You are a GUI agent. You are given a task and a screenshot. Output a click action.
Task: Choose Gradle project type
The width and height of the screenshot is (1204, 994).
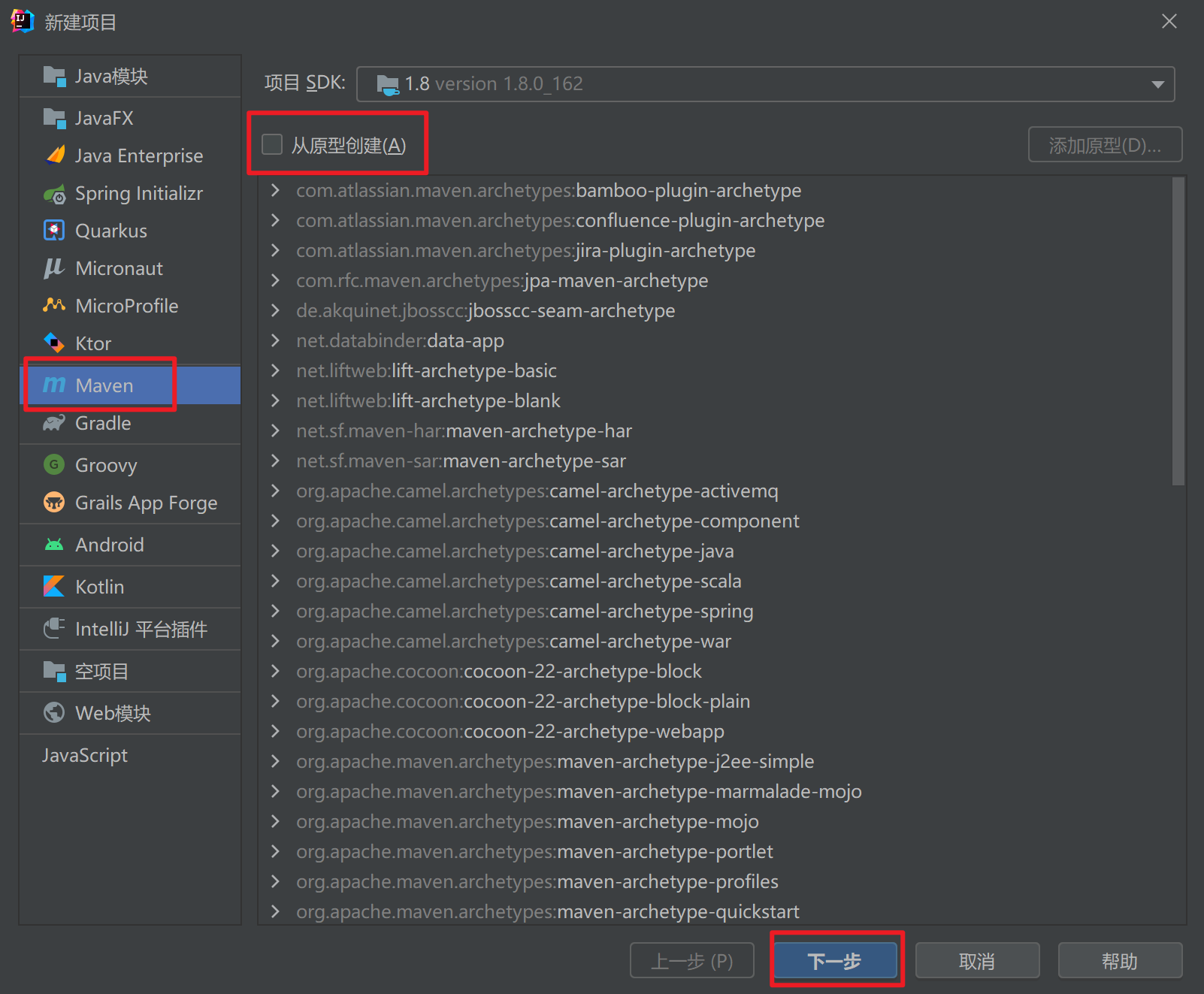(x=130, y=423)
